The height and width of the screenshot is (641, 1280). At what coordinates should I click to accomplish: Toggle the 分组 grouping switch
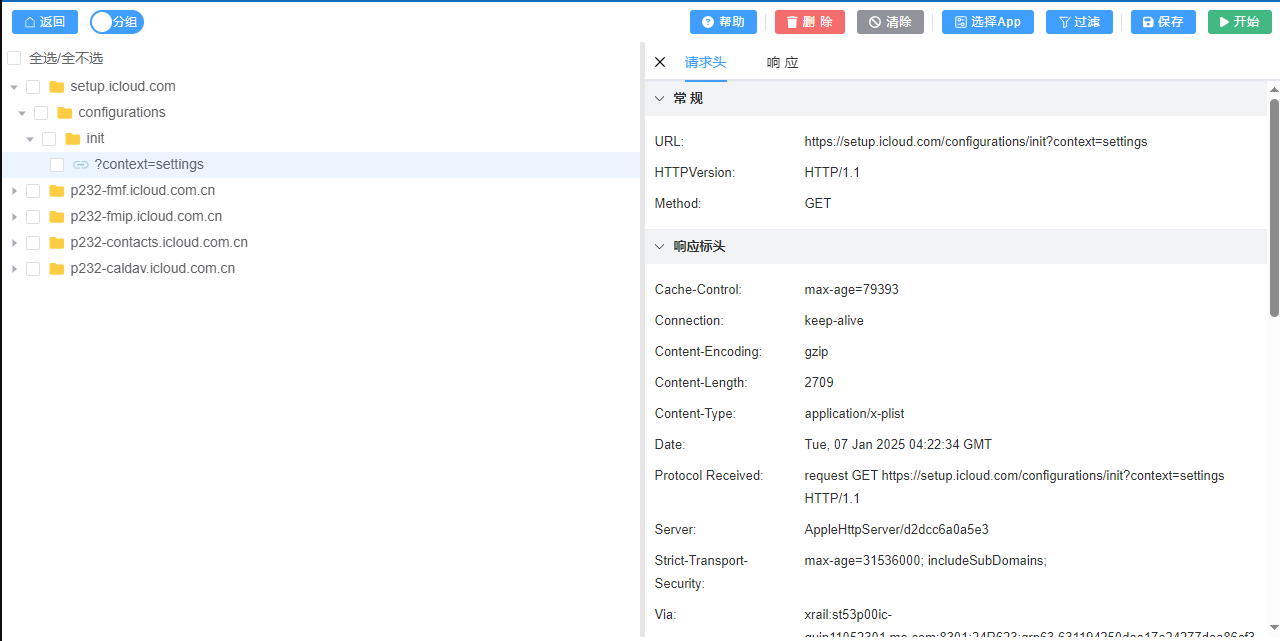click(x=117, y=22)
